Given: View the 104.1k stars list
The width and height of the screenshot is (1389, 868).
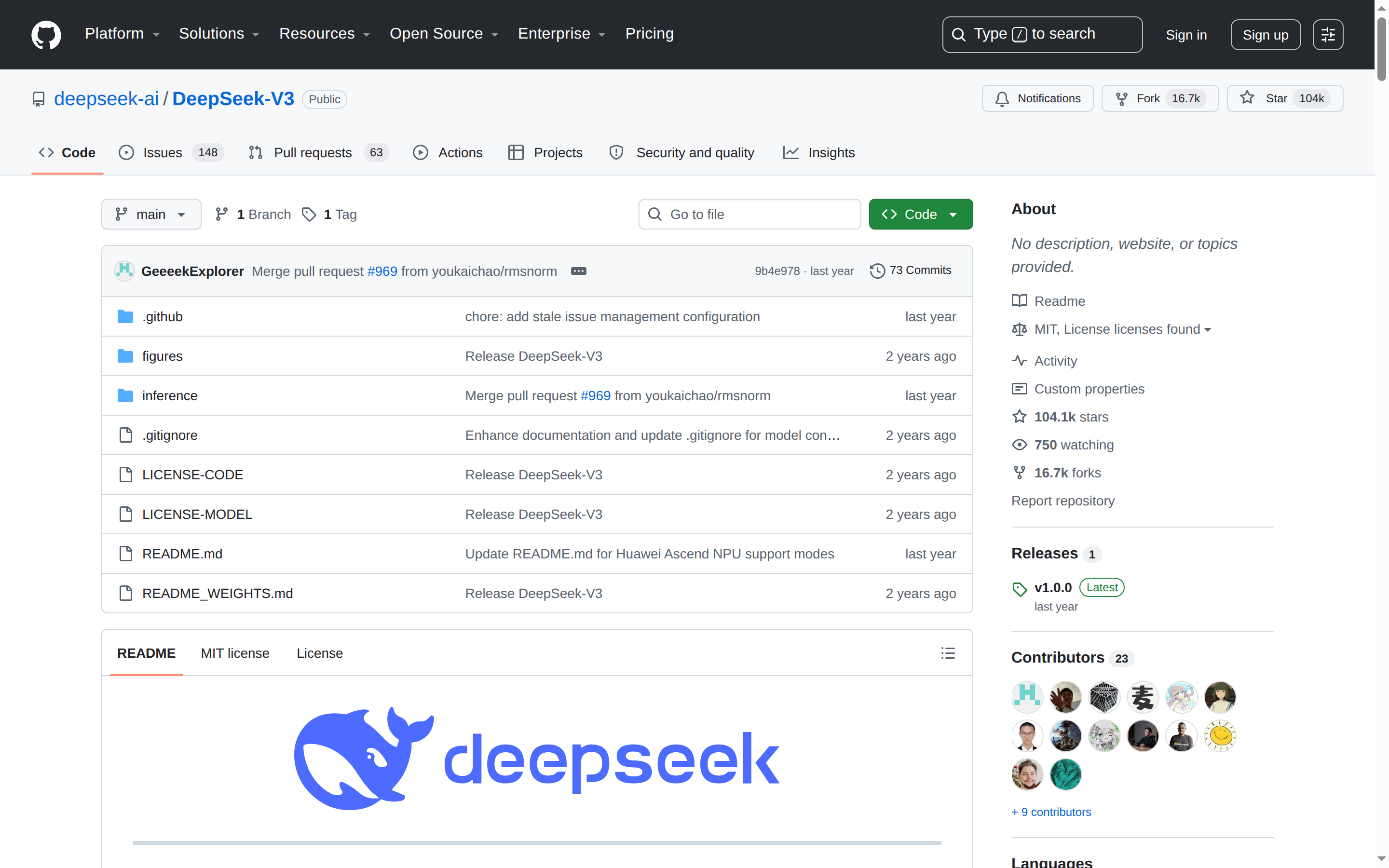Looking at the screenshot, I should tap(1060, 417).
